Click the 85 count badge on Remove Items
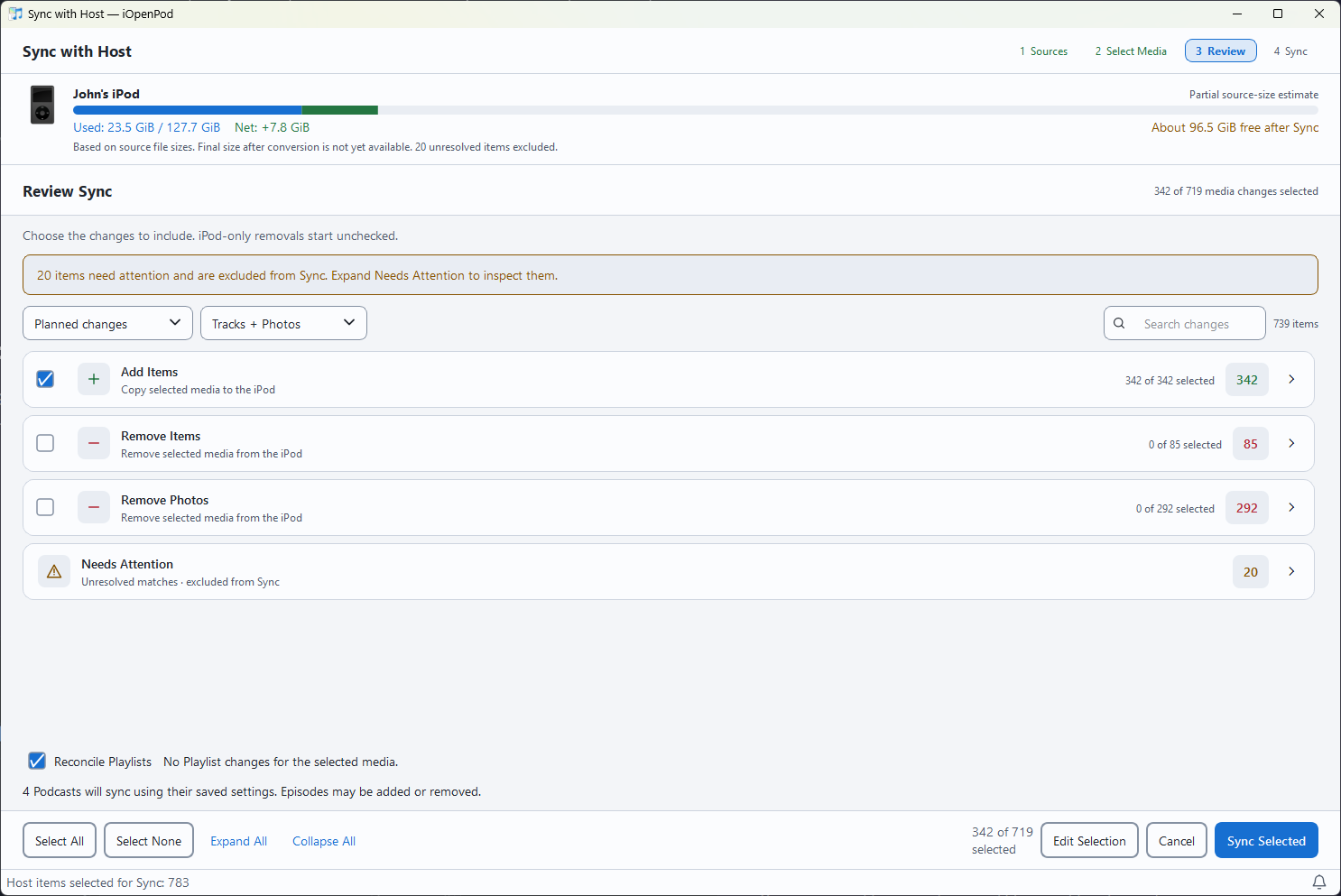The width and height of the screenshot is (1341, 896). [x=1251, y=444]
